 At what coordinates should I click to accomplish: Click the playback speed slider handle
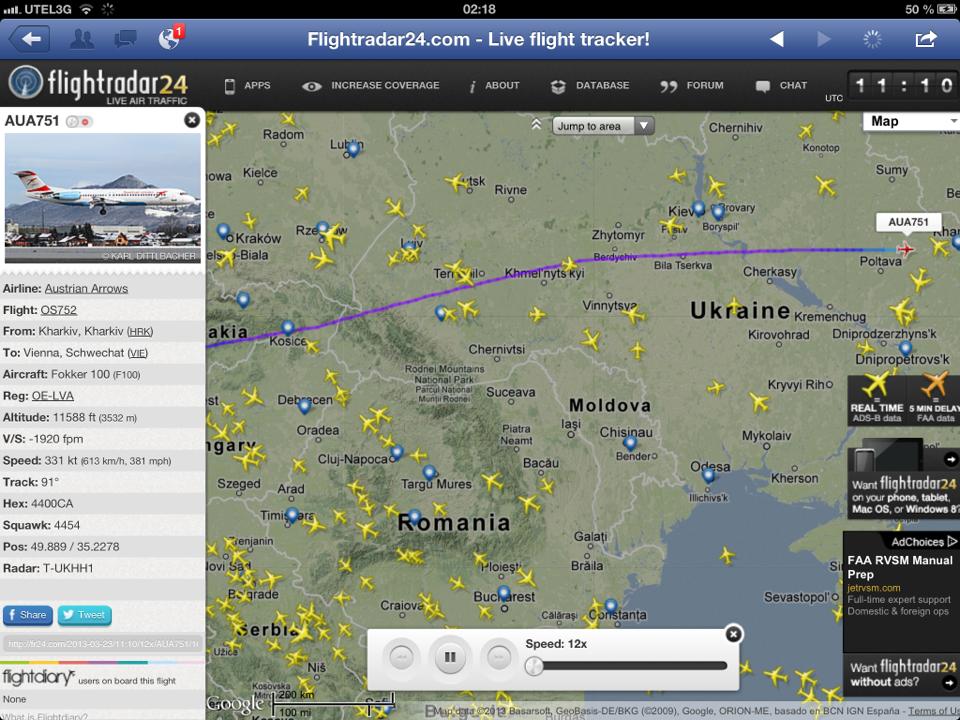click(534, 666)
